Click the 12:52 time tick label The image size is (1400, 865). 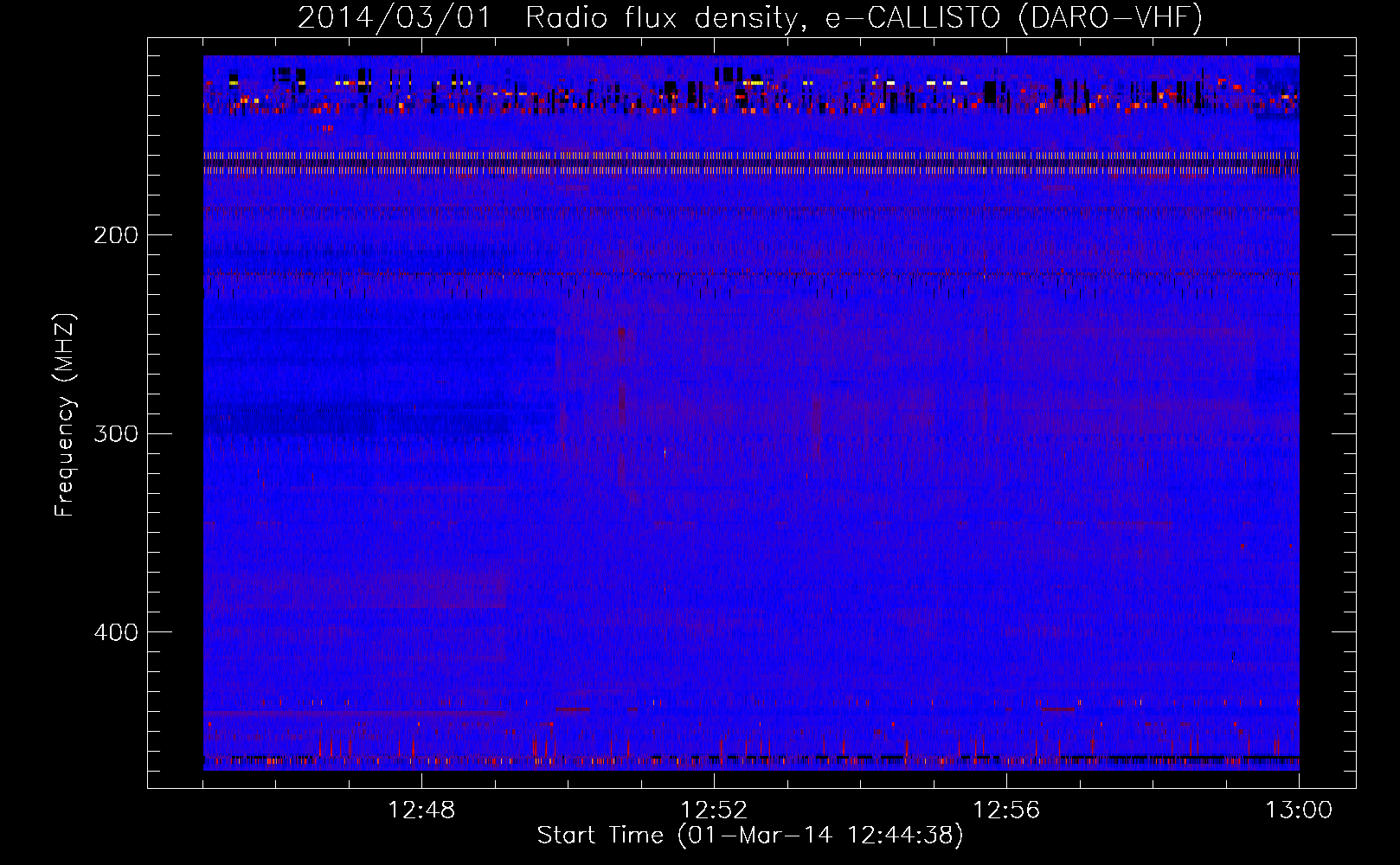click(x=714, y=811)
